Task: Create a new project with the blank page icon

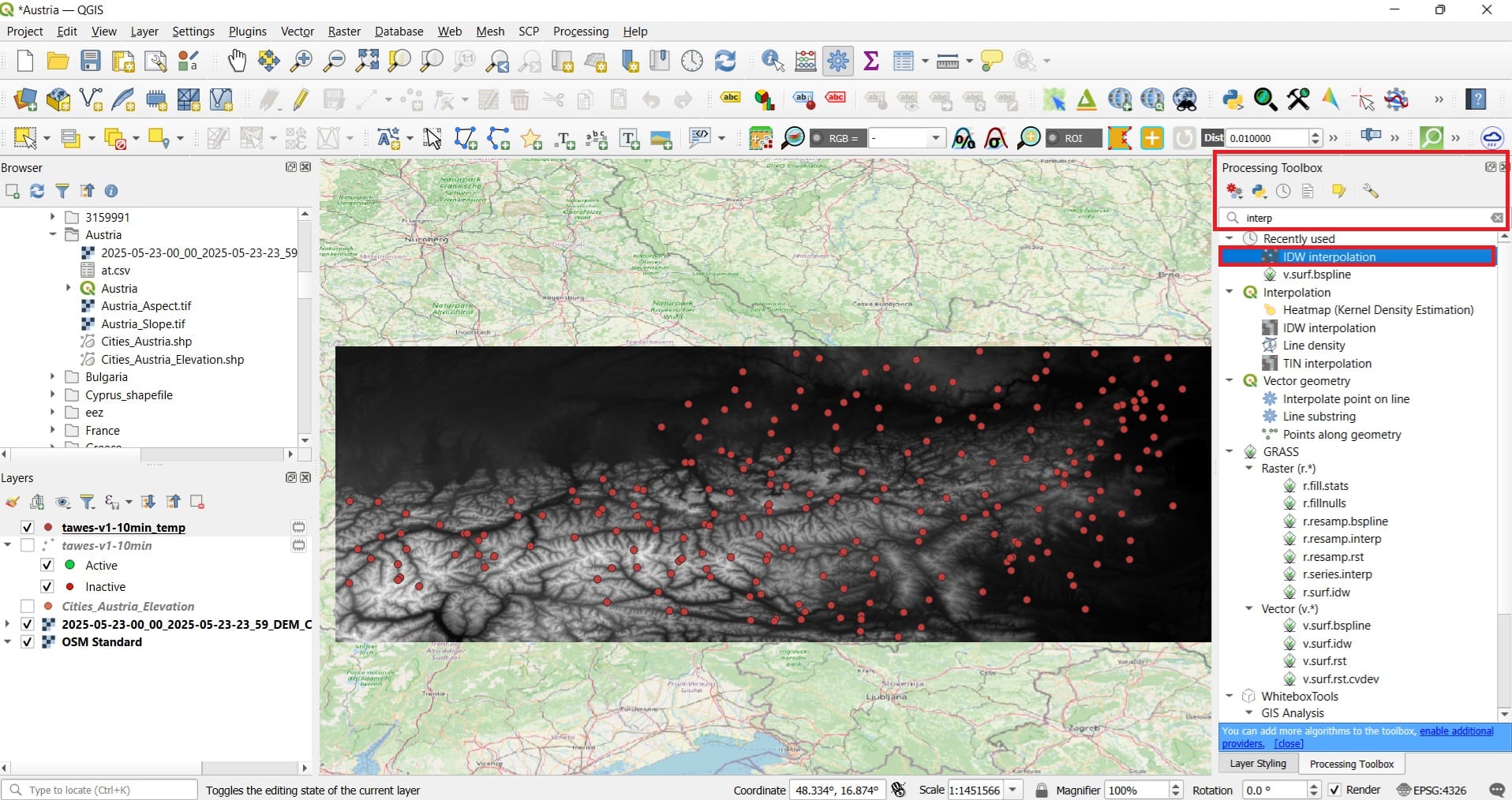Action: pyautogui.click(x=25, y=61)
